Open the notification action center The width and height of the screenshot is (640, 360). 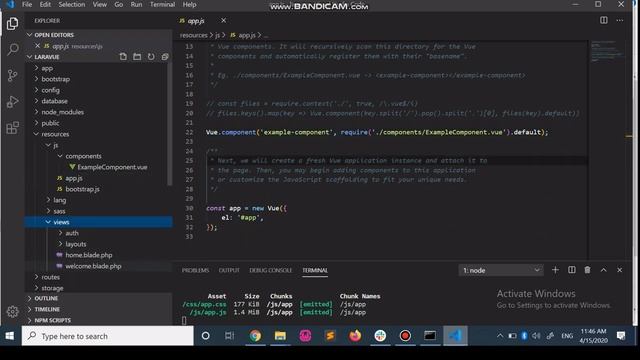click(x=621, y=336)
